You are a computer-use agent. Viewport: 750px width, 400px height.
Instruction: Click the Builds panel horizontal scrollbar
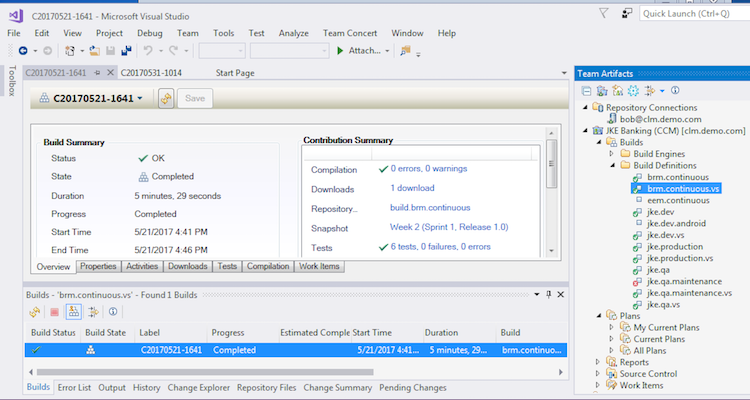[x=205, y=372]
